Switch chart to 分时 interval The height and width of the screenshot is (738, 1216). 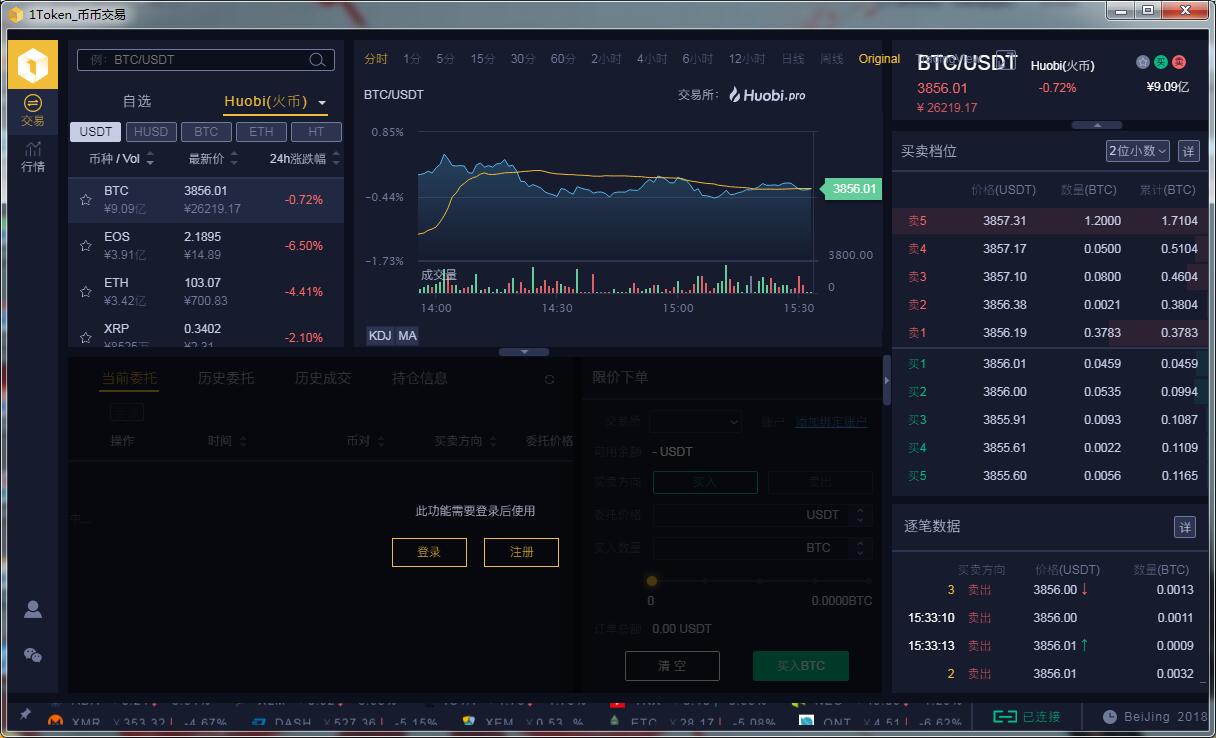(x=376, y=59)
